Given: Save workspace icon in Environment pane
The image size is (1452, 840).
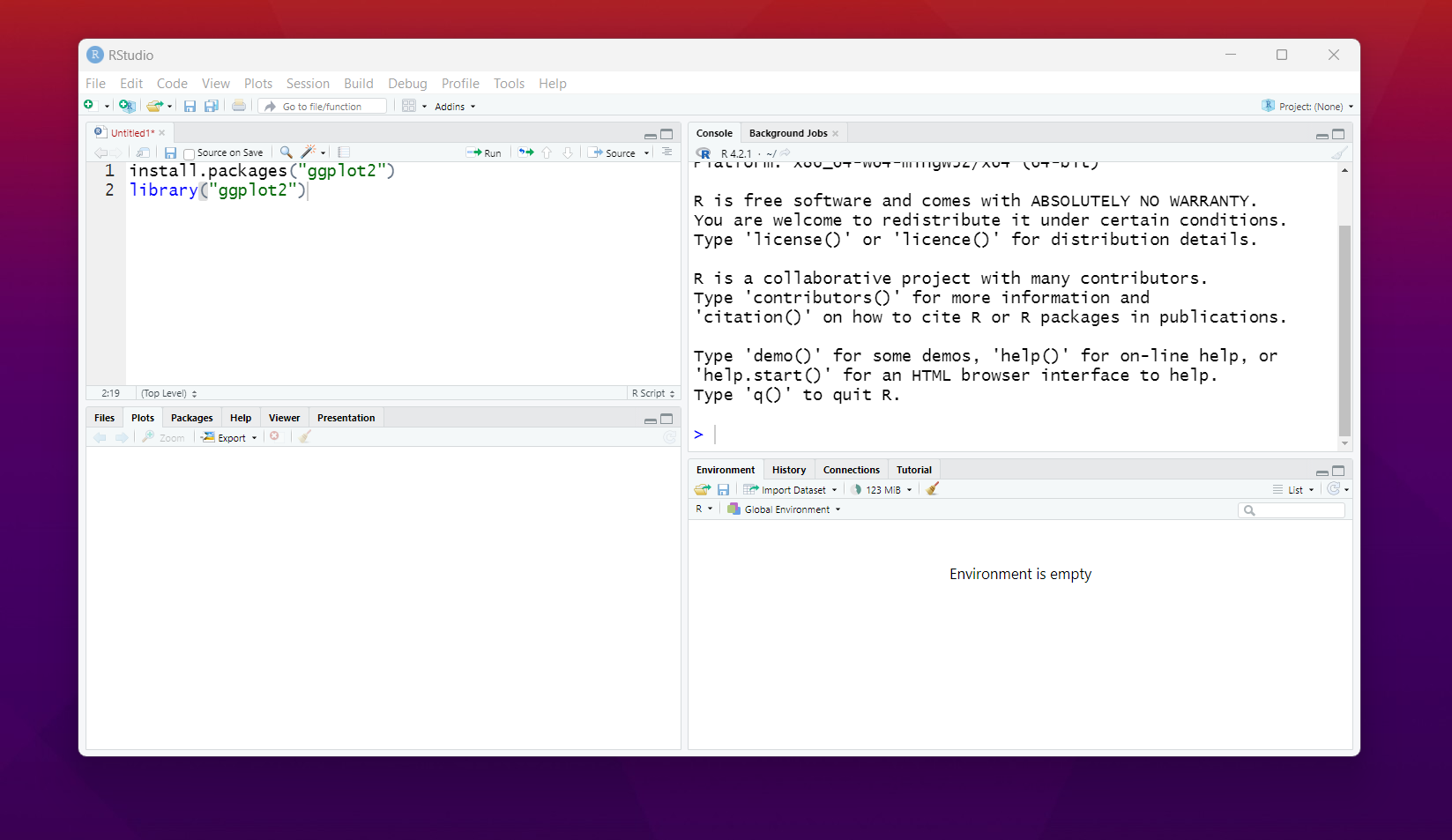Looking at the screenshot, I should coord(723,489).
